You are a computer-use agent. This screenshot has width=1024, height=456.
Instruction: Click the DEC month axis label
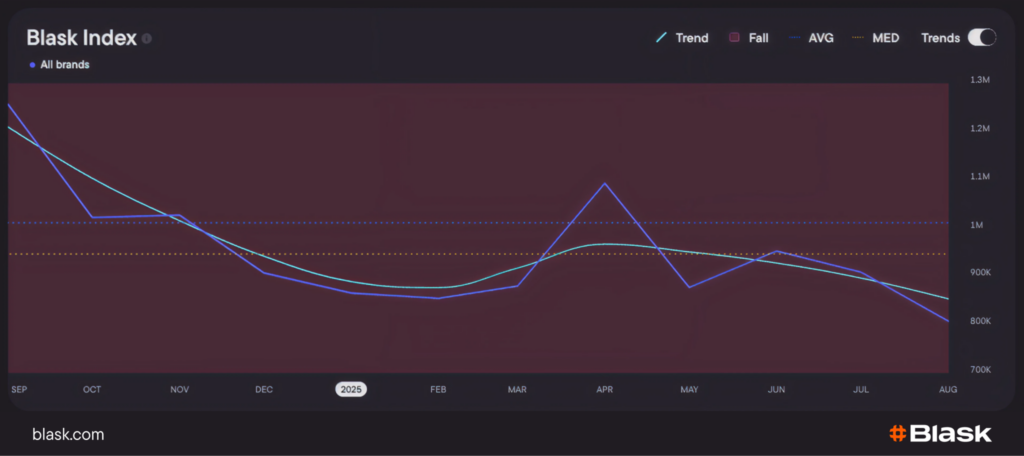pos(264,389)
